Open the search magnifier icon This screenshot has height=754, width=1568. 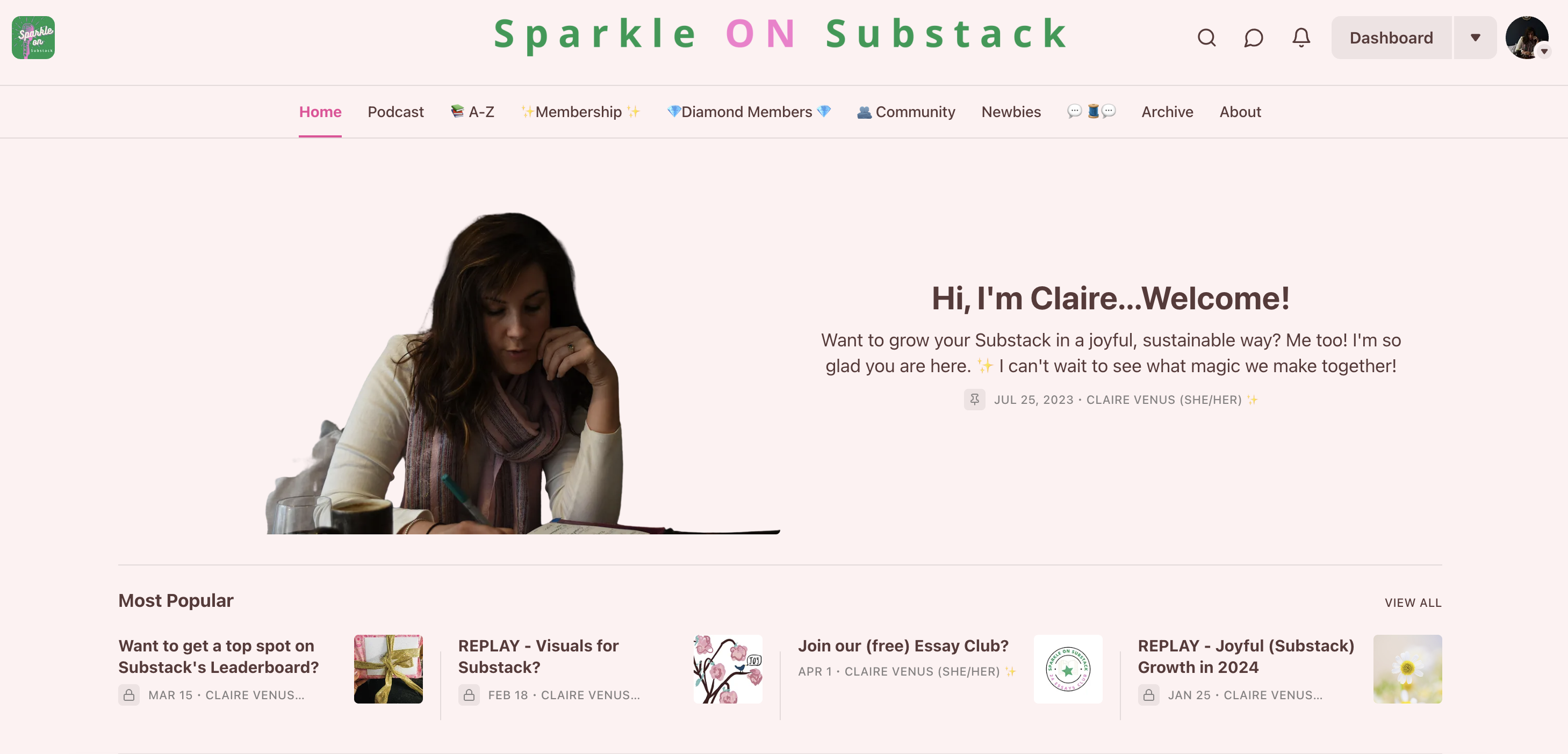1206,38
